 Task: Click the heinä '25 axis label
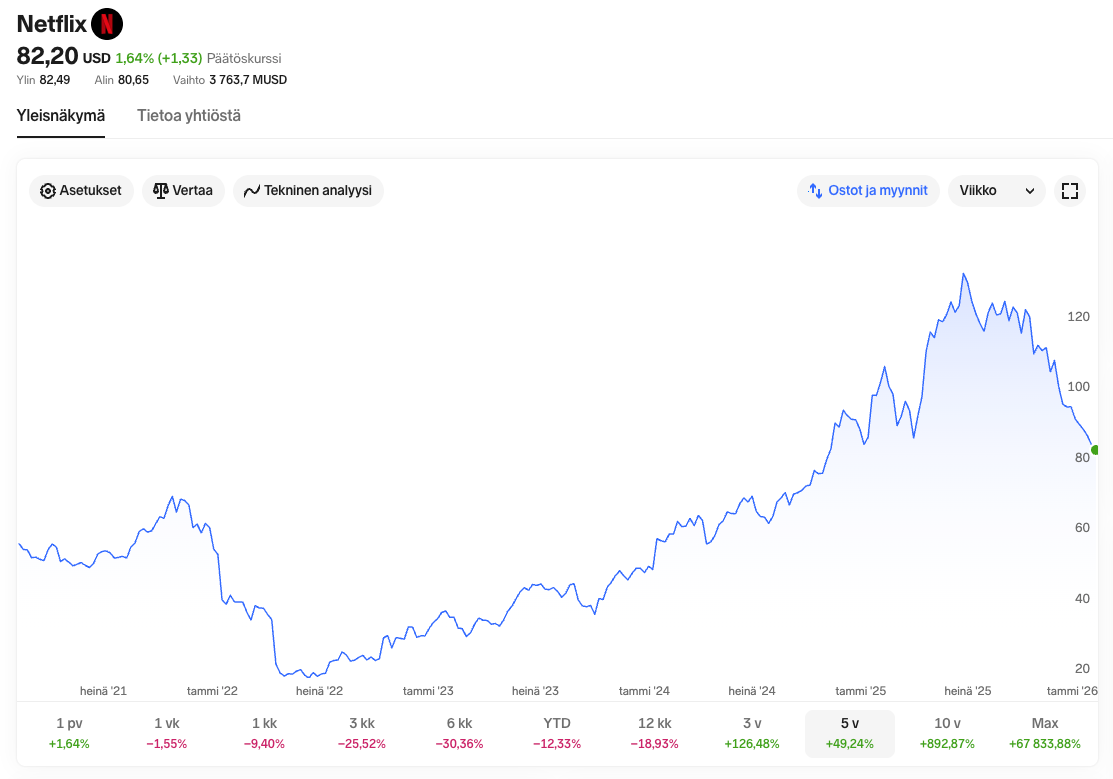pos(967,691)
